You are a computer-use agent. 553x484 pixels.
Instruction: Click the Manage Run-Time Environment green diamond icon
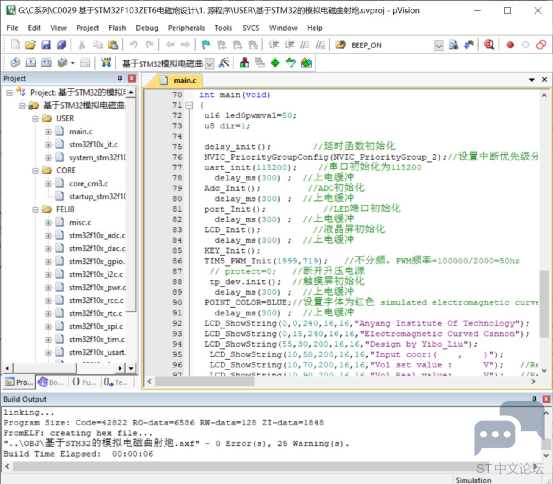tap(275, 63)
